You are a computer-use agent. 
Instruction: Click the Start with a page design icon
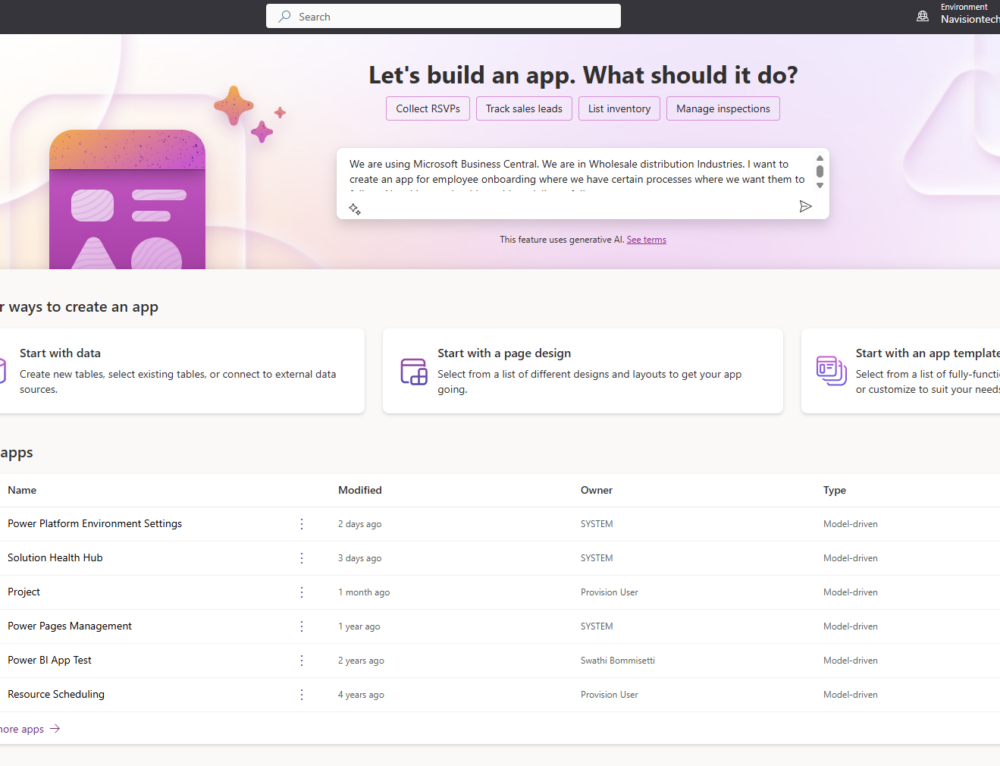(414, 371)
